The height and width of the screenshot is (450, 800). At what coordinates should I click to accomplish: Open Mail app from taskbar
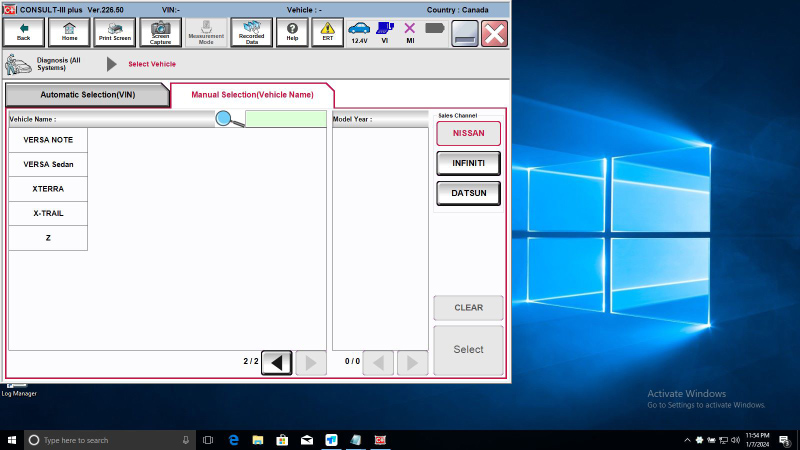(307, 440)
